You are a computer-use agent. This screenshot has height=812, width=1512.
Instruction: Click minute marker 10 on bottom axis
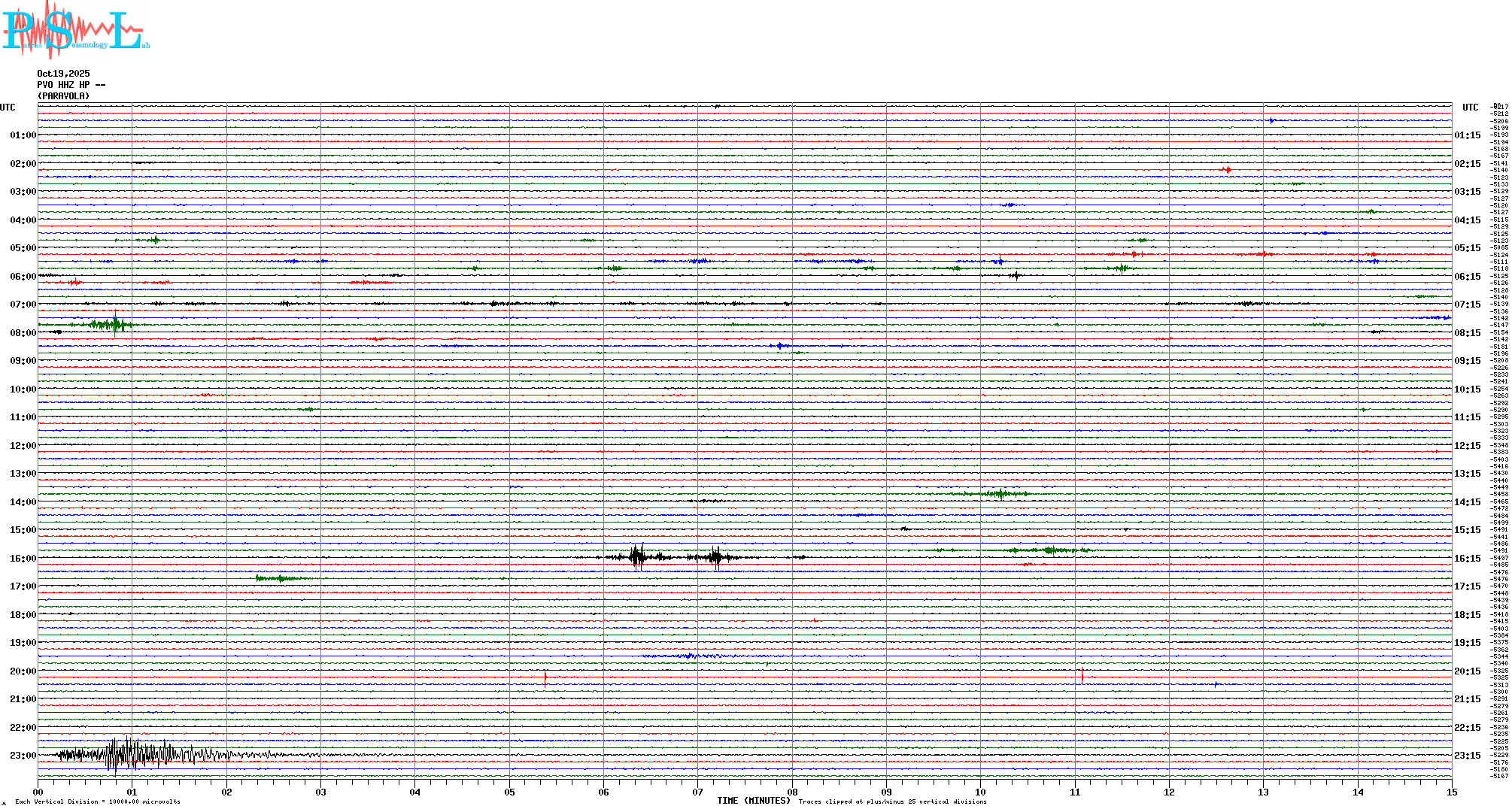tap(980, 792)
